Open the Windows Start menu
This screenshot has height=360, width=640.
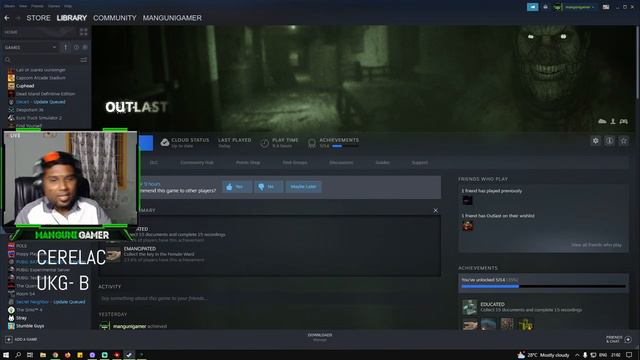[6, 355]
